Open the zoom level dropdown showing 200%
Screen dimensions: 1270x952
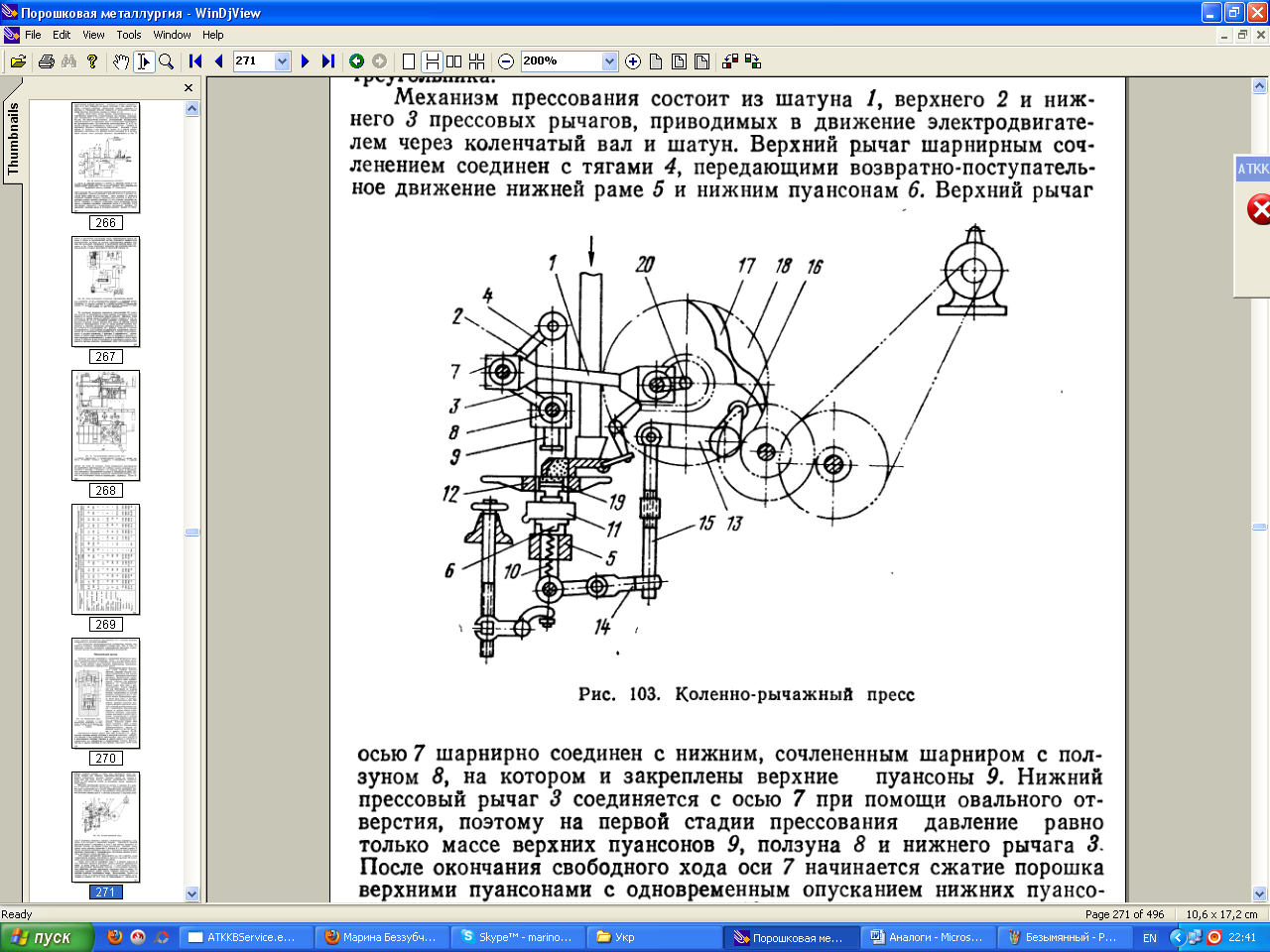(x=609, y=61)
